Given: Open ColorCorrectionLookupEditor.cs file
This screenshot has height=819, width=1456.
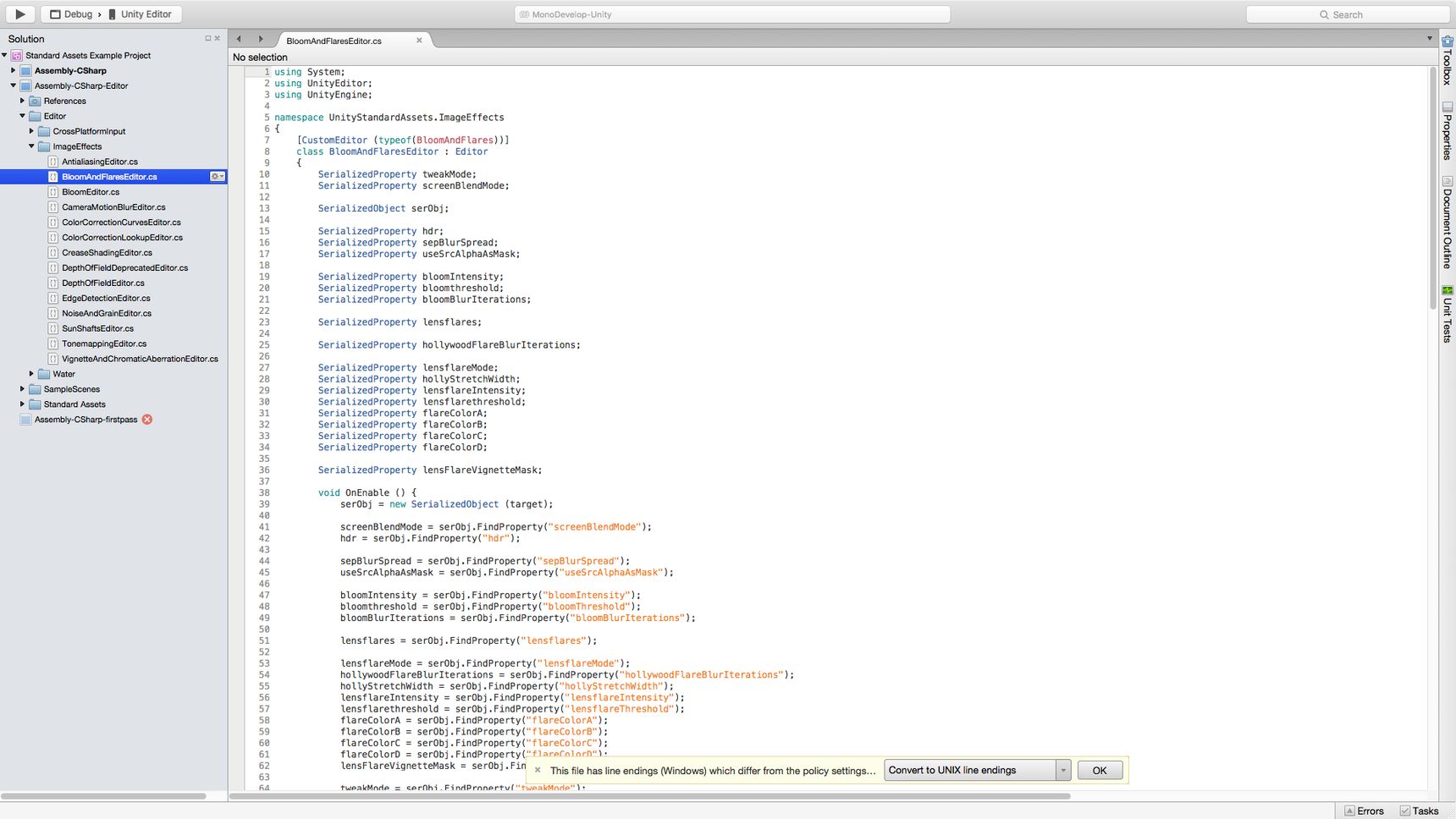Looking at the screenshot, I should pyautogui.click(x=122, y=238).
